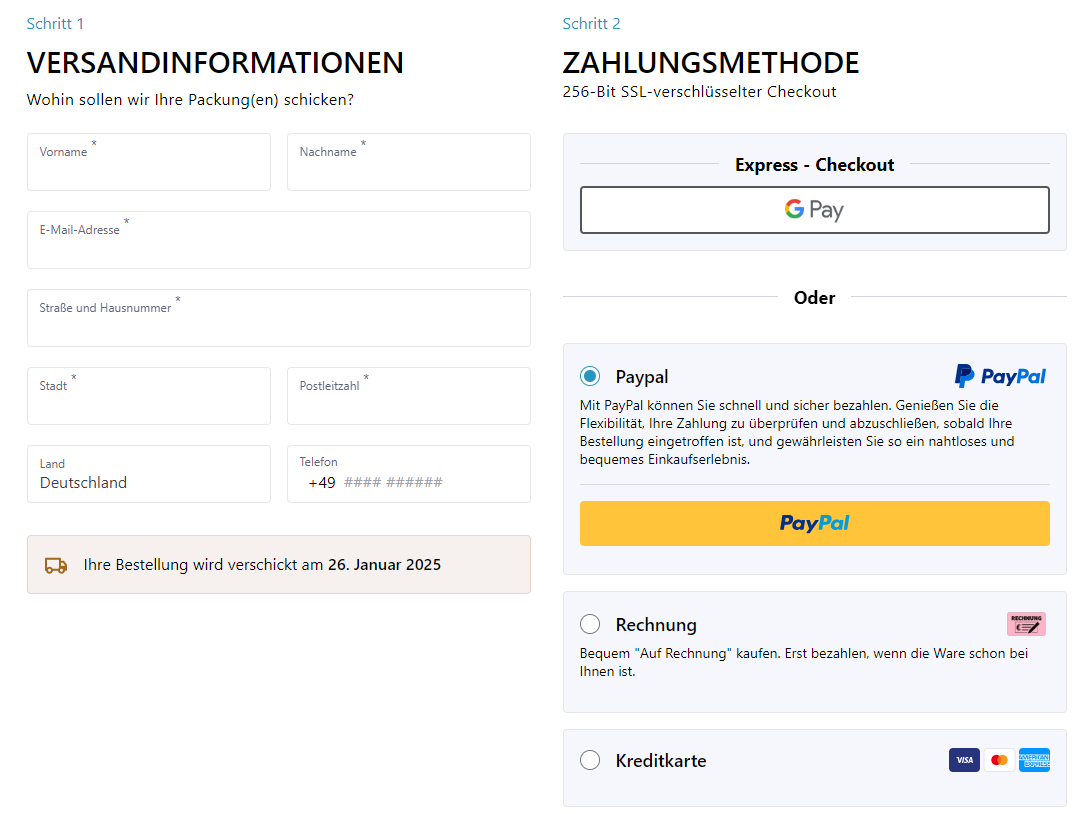This screenshot has width=1079, height=814.
Task: Click the Schritt 2 step label
Action: (591, 23)
